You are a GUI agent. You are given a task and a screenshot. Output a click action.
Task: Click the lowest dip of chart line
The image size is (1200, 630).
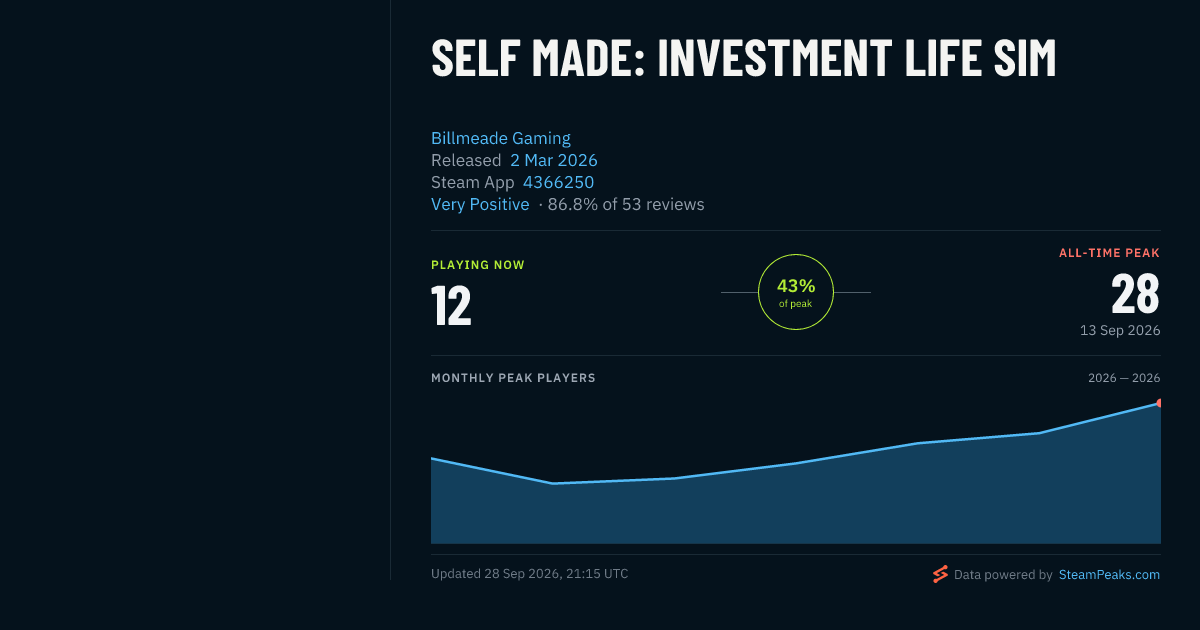(x=553, y=483)
